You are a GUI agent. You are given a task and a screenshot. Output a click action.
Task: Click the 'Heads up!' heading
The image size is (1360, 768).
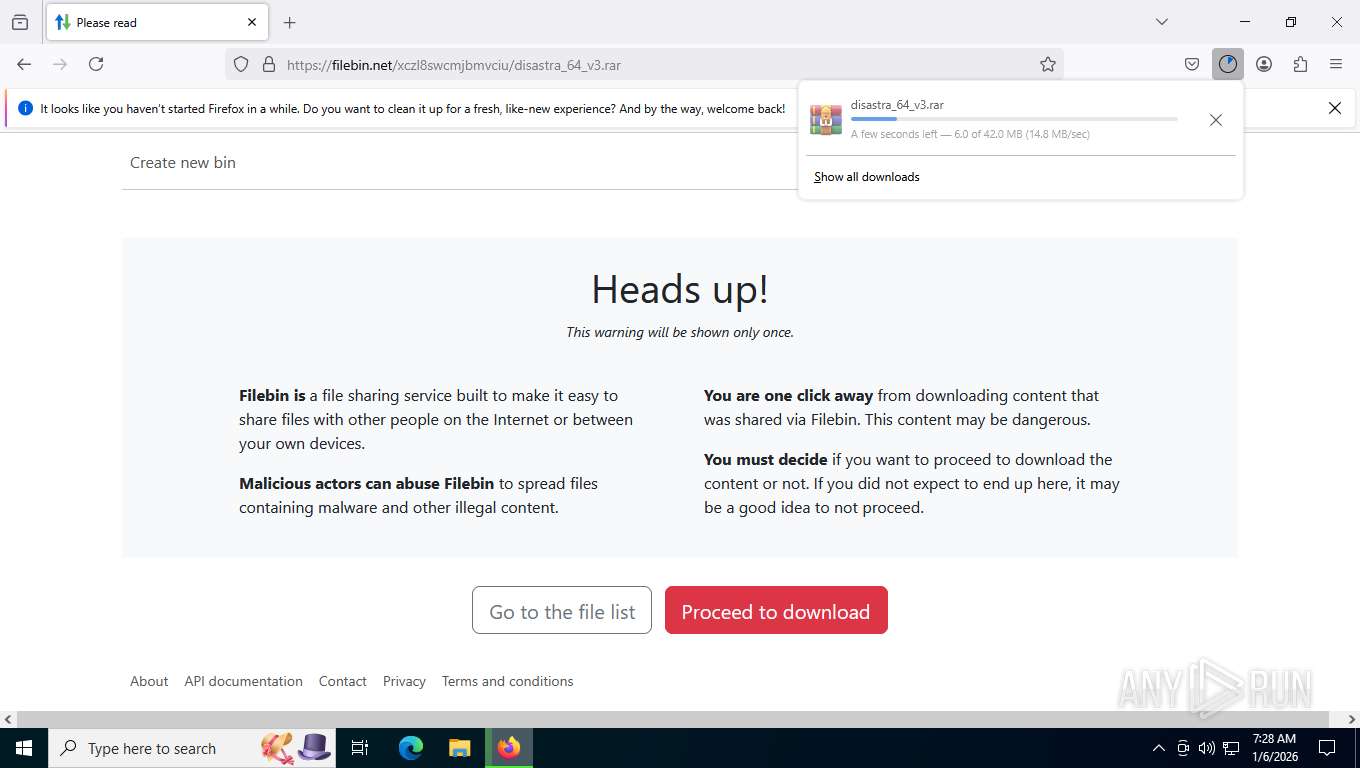click(680, 289)
